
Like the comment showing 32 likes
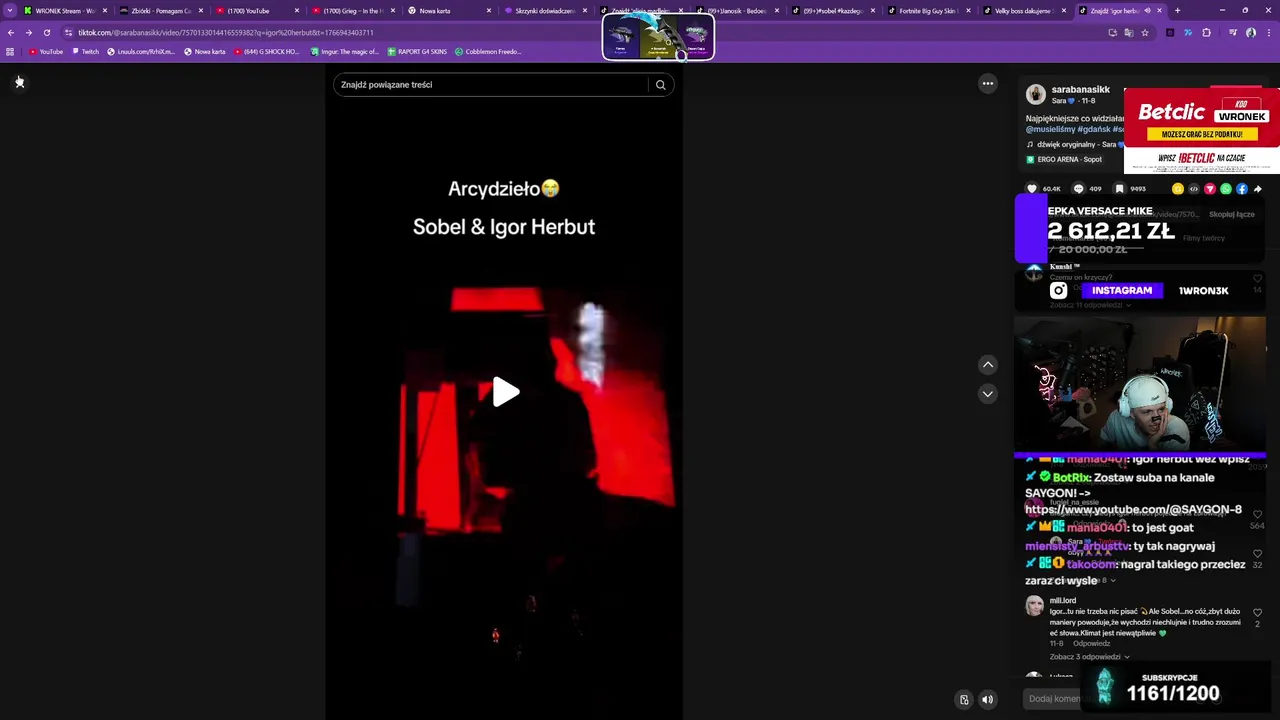click(1257, 554)
